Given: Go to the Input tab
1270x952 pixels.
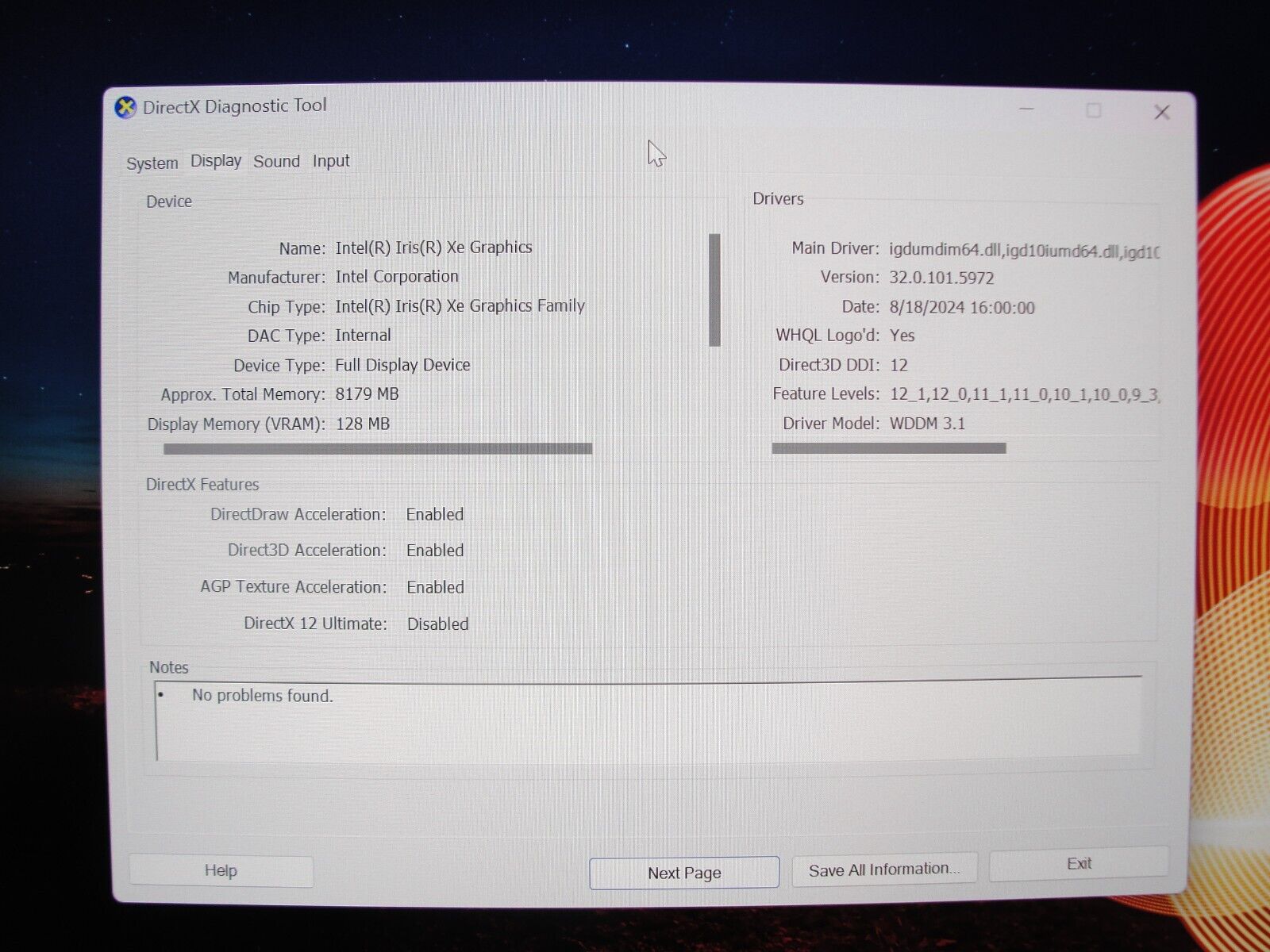Looking at the screenshot, I should click(331, 161).
